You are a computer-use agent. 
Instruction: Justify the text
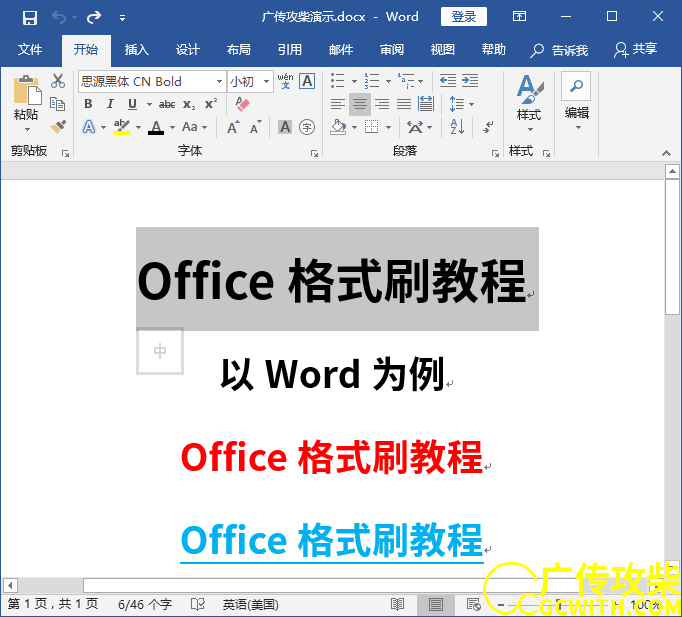[x=404, y=104]
